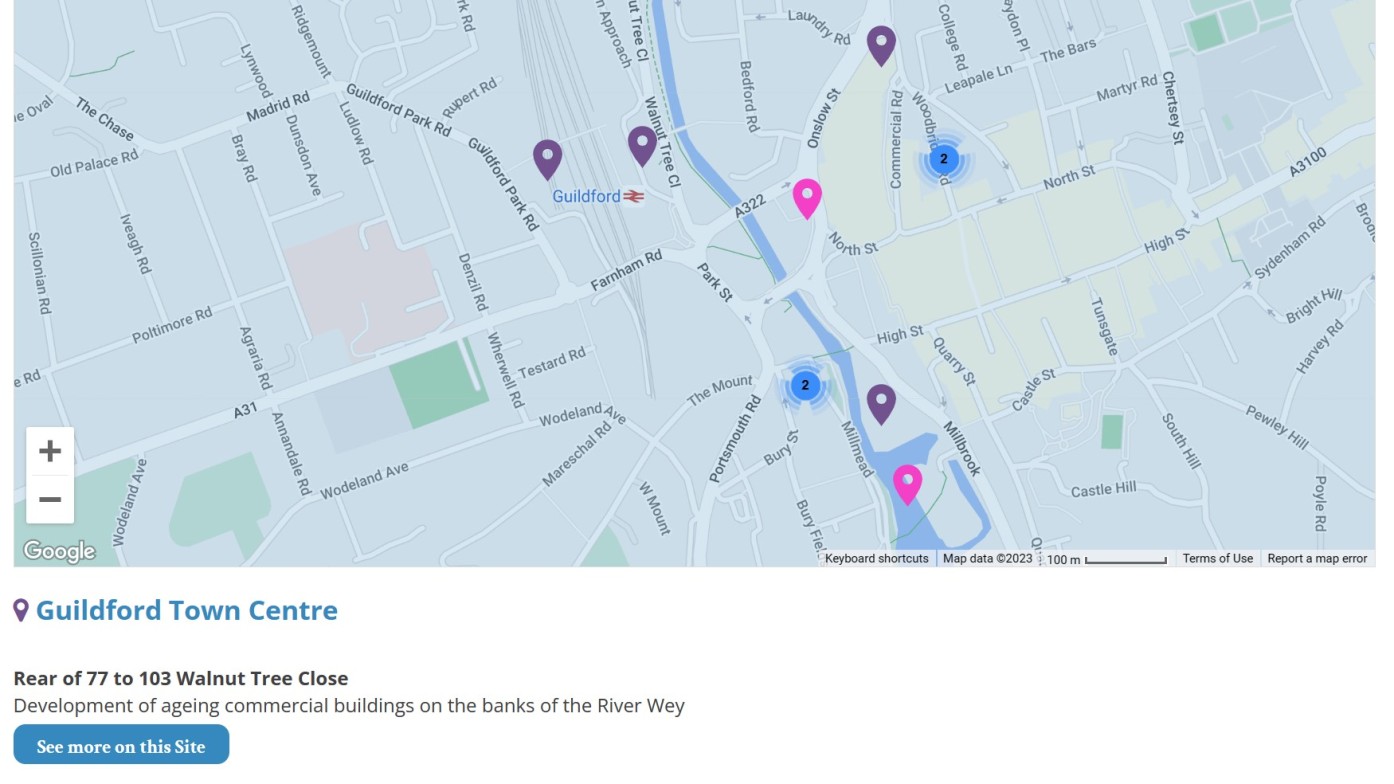Viewport: 1394px width, 784px height.
Task: Click Rear of 77 to 103 Walnut Tree Close title
Action: (x=181, y=678)
